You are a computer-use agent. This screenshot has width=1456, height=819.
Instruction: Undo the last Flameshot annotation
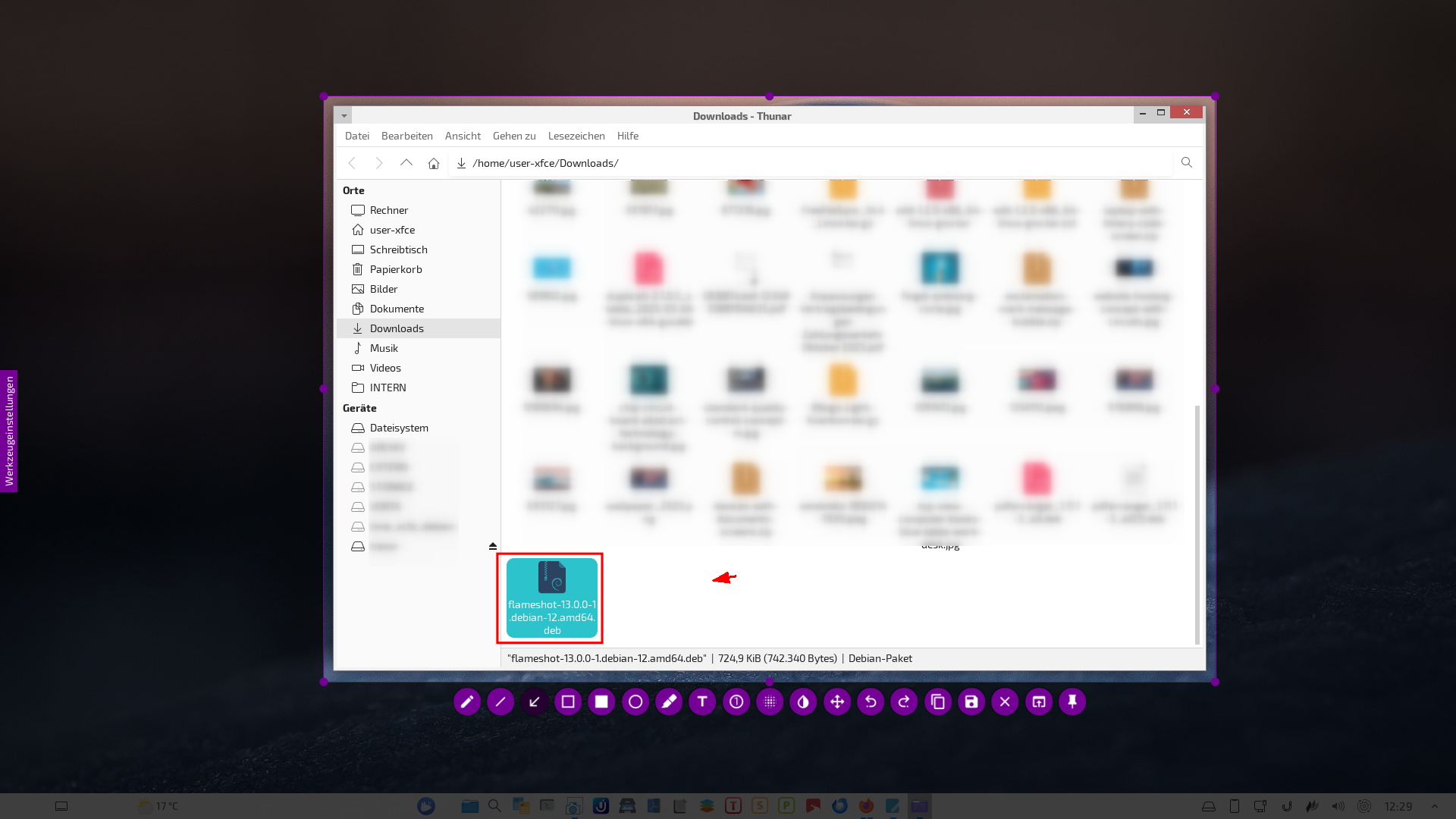tap(871, 702)
